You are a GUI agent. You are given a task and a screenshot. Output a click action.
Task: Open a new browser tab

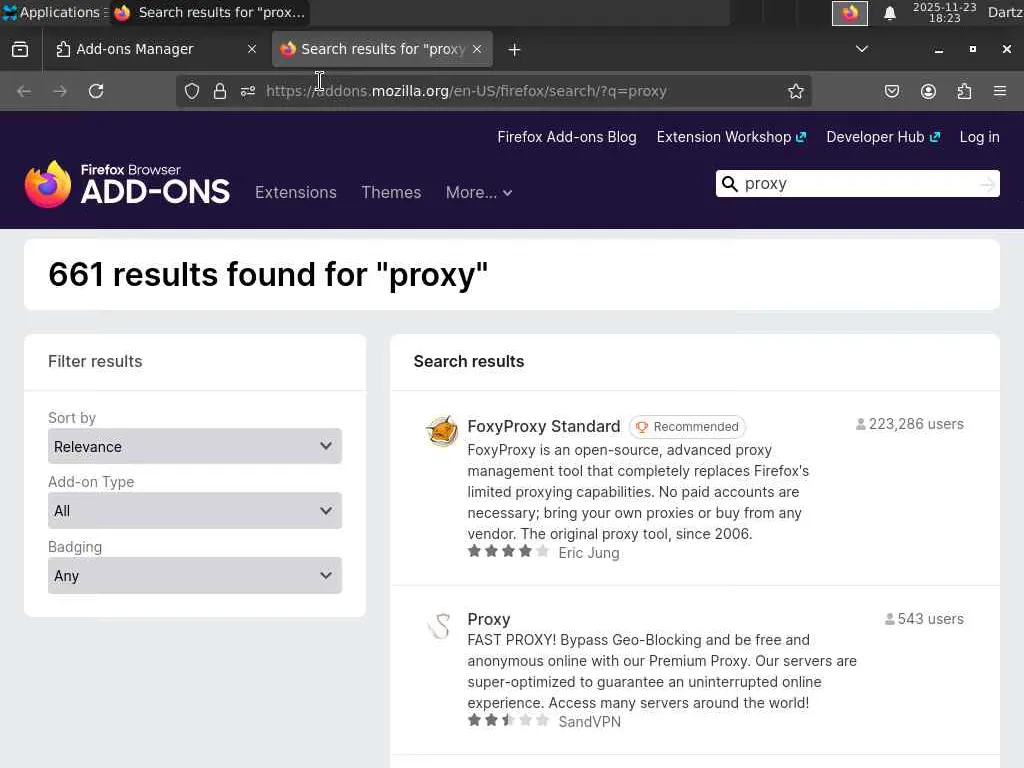[514, 49]
